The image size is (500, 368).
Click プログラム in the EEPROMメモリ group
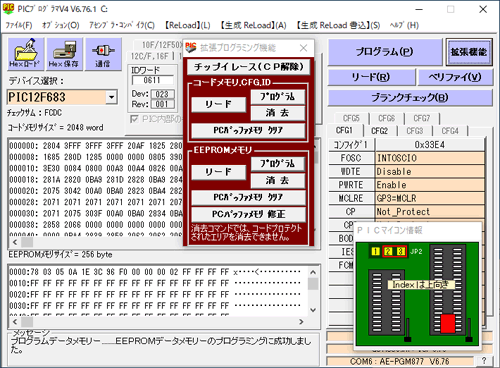[x=278, y=164]
